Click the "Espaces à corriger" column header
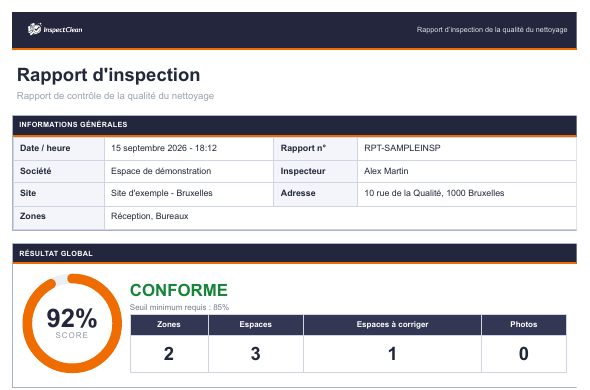Viewport: 590px width, 390px height. (392, 324)
